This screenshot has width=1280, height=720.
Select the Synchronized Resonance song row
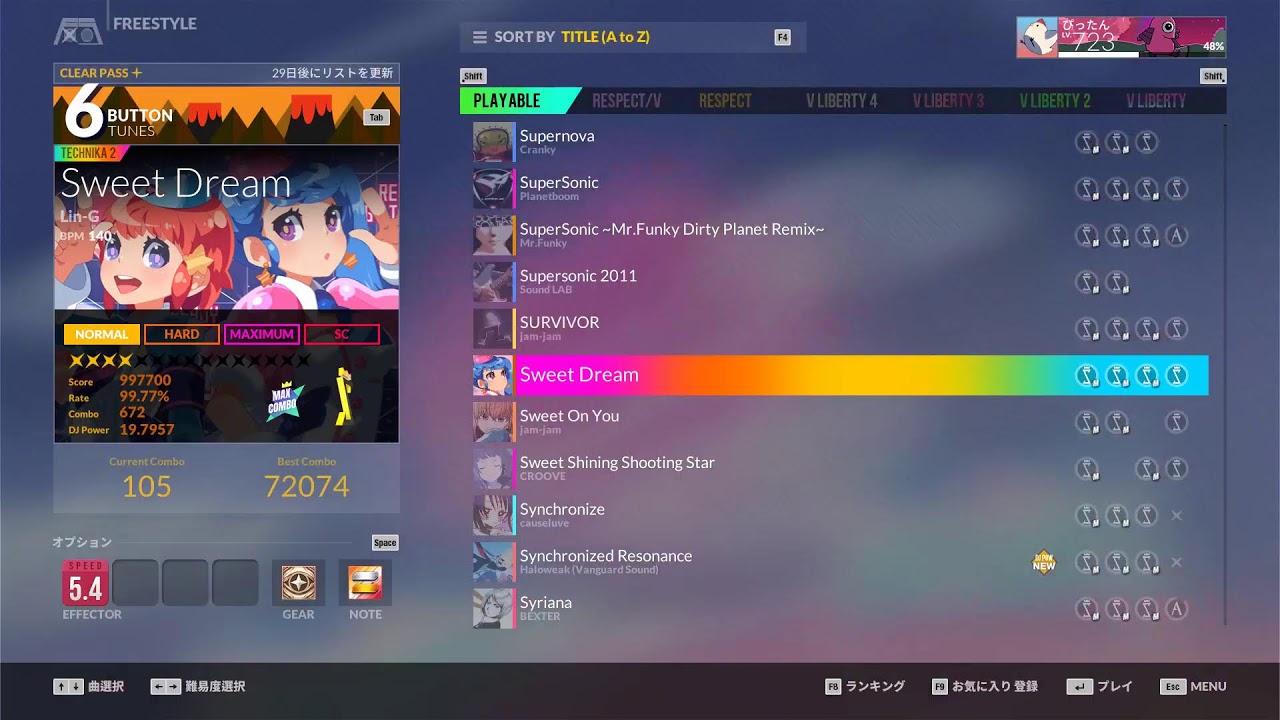tap(840, 562)
